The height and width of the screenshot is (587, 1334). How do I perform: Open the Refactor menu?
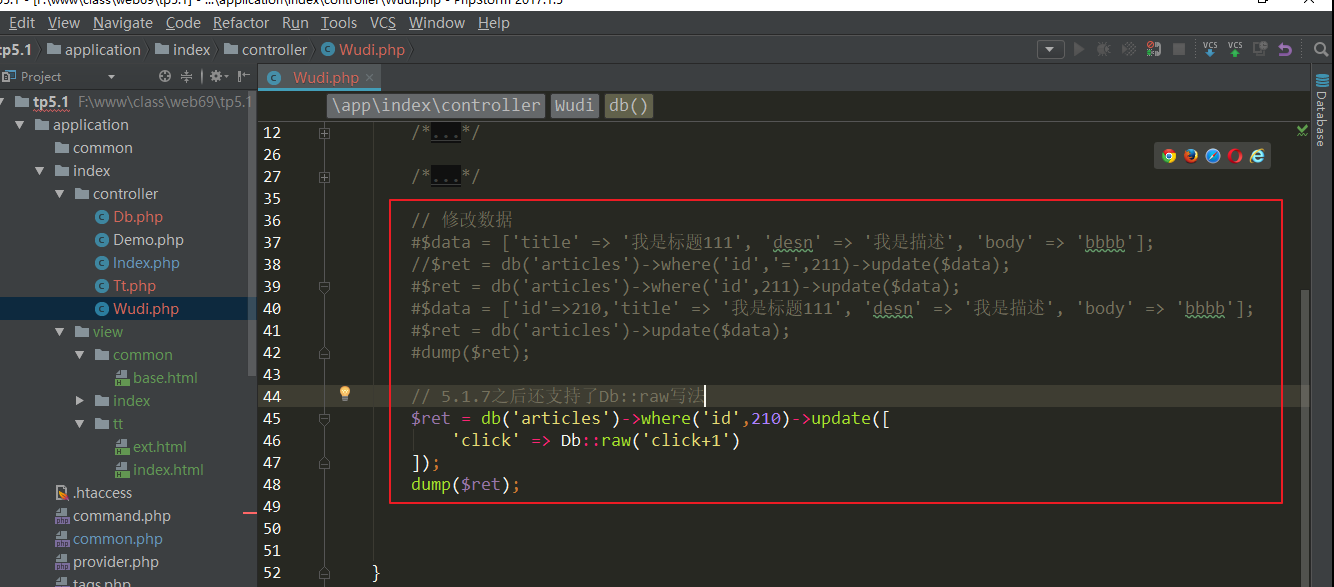pos(241,22)
